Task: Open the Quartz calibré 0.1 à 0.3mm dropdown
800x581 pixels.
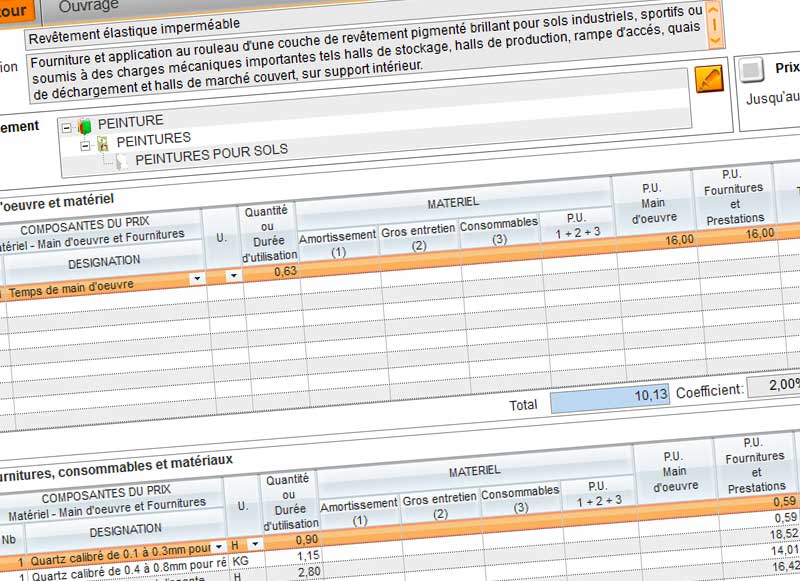Action: [219, 547]
